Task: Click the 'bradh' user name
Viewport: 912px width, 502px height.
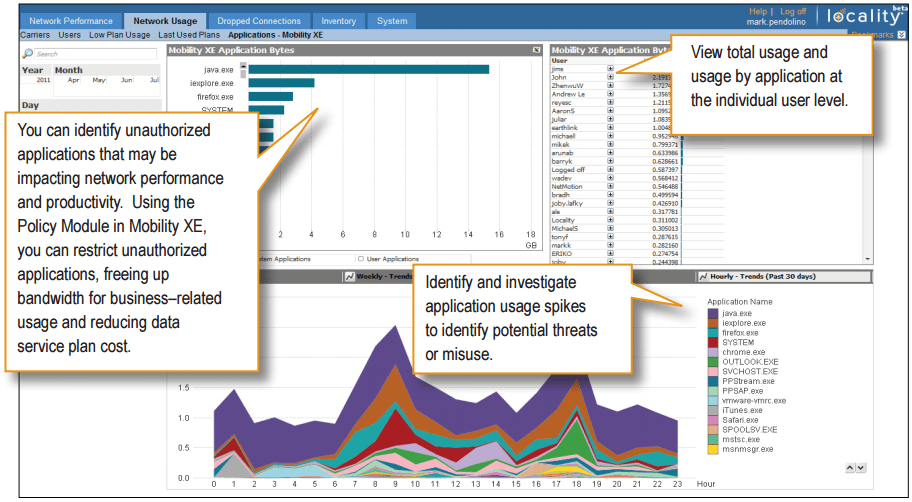Action: 561,195
